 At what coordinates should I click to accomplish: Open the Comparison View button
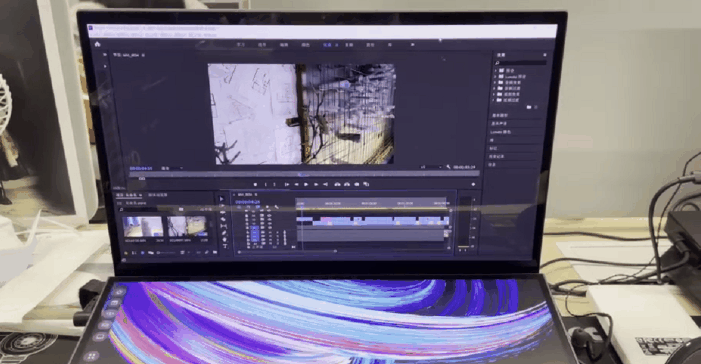pos(366,184)
